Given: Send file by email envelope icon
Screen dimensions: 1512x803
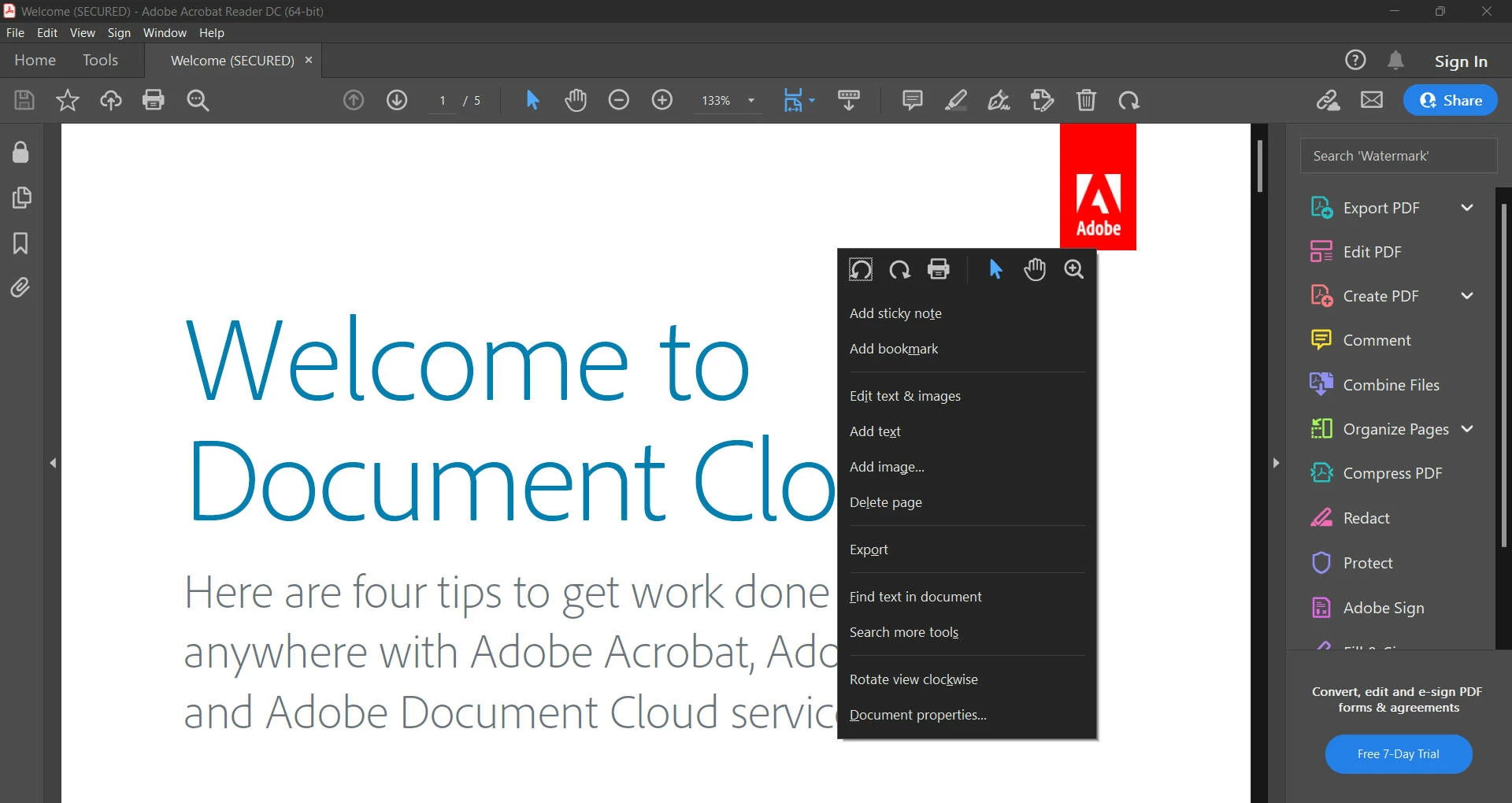Looking at the screenshot, I should [x=1372, y=100].
